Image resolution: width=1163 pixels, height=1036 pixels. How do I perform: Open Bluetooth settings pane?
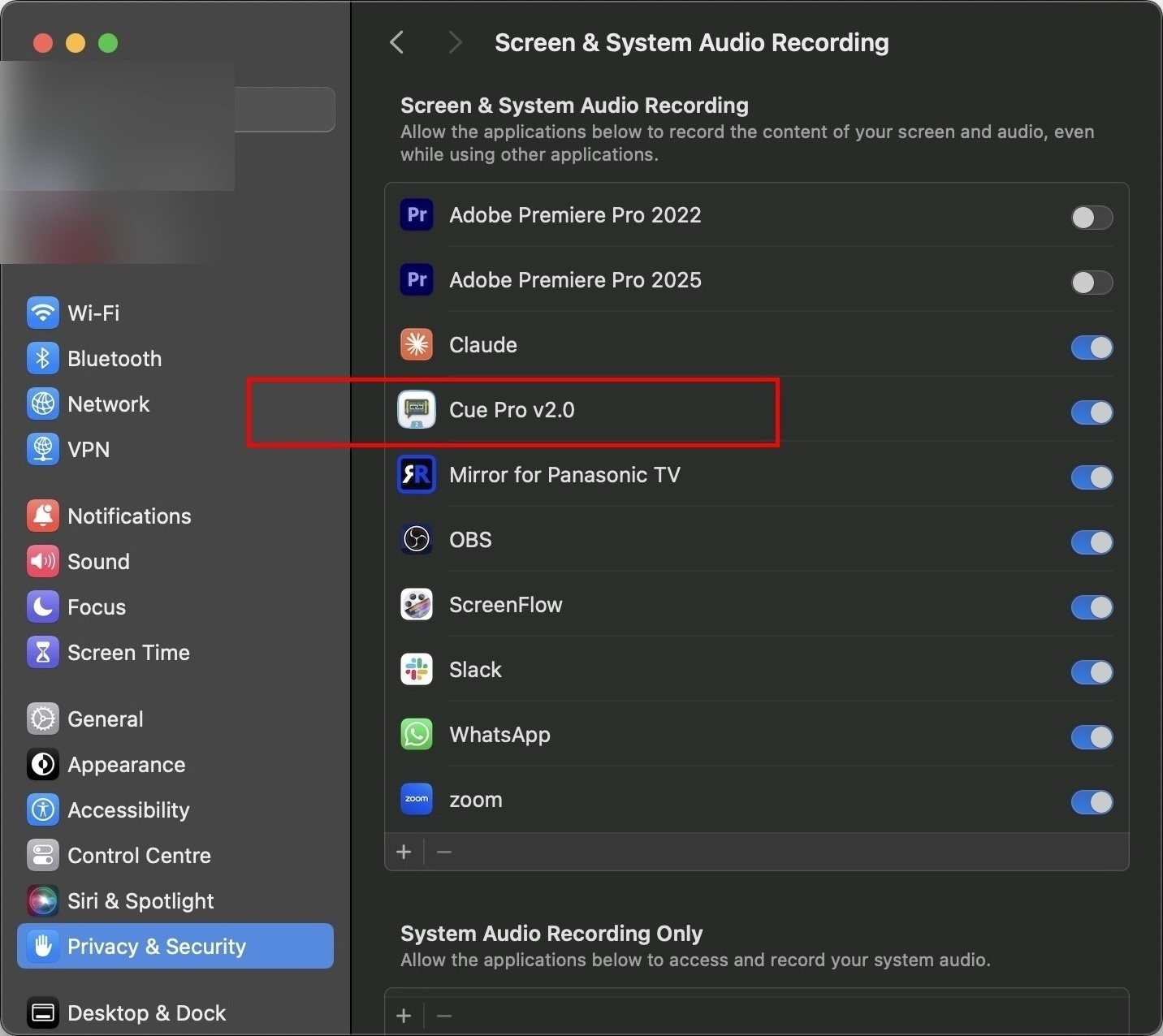tap(175, 358)
